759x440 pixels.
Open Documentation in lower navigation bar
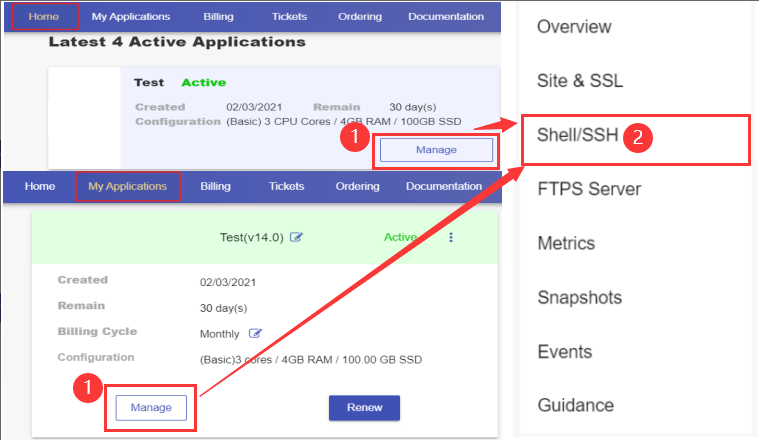pos(444,186)
